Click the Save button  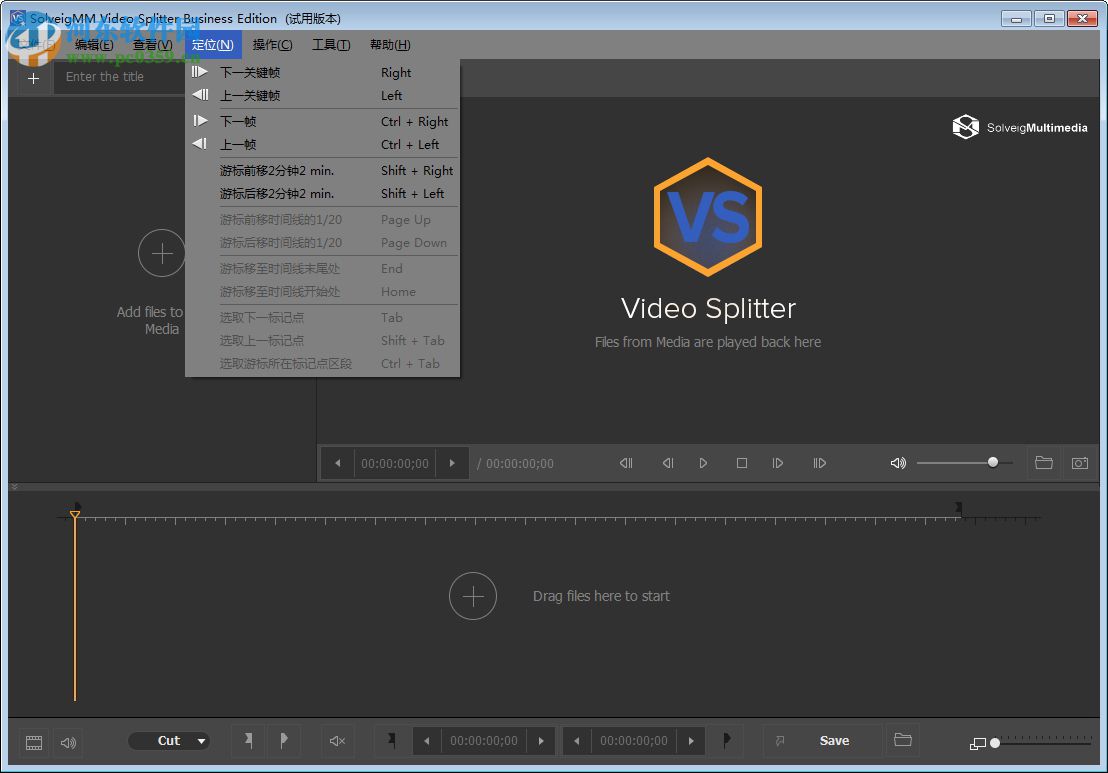[x=834, y=740]
